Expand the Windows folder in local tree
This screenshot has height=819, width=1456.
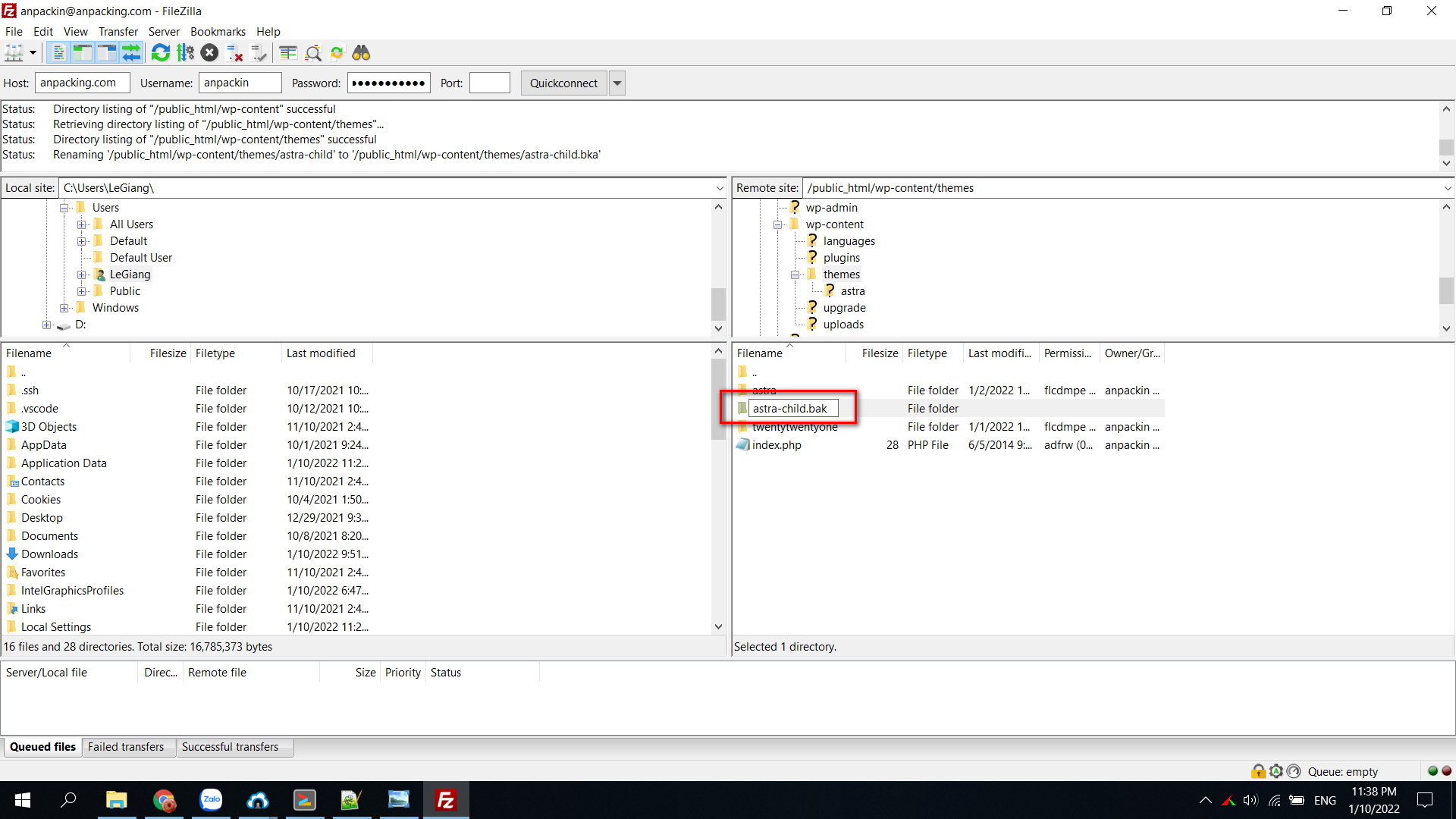click(x=64, y=308)
